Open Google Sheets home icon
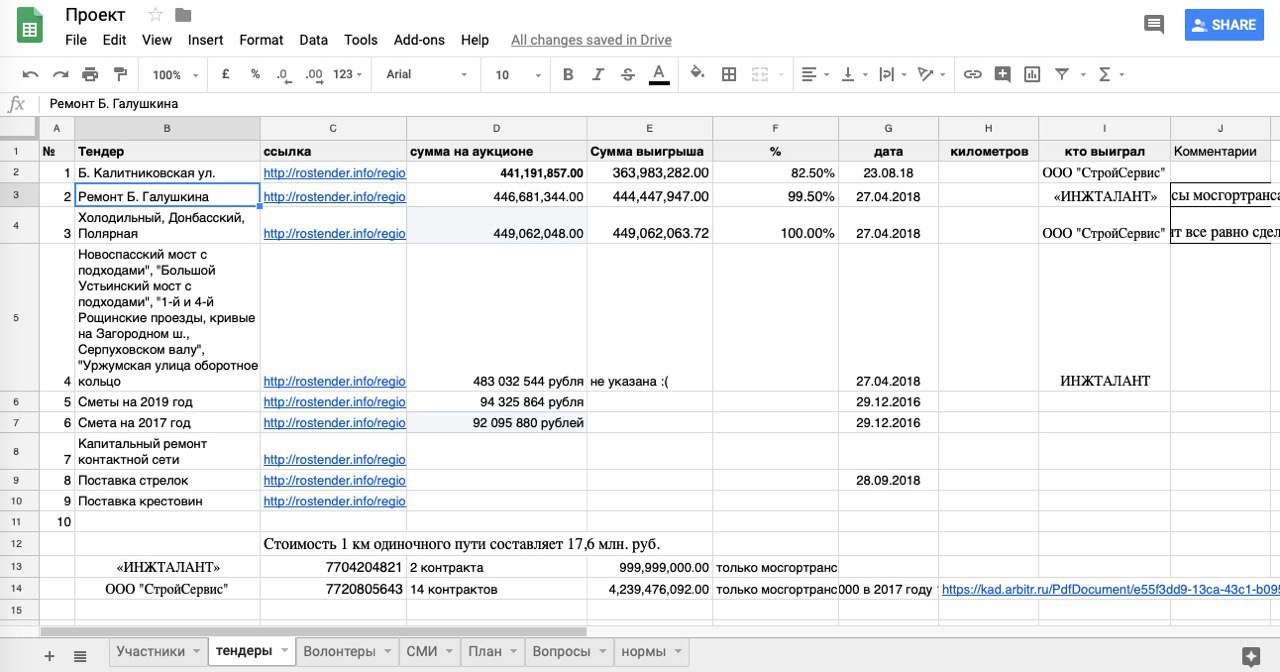 click(x=30, y=25)
